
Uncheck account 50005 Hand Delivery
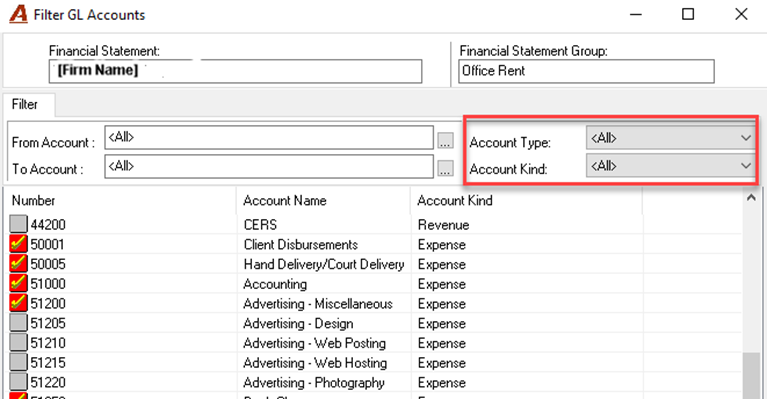[18, 264]
